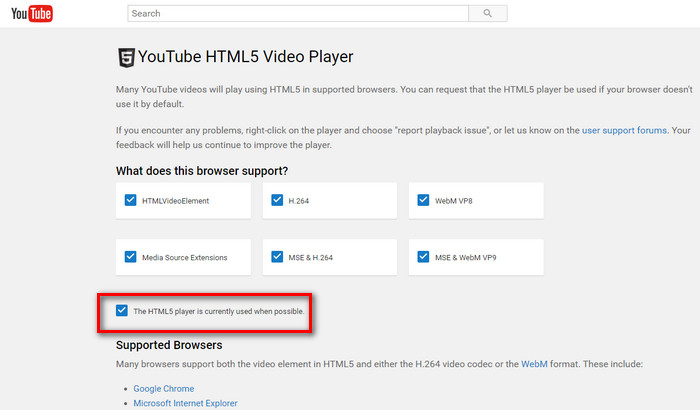
Task: Toggle the HTMLVideoElement checkbox
Action: coord(130,200)
